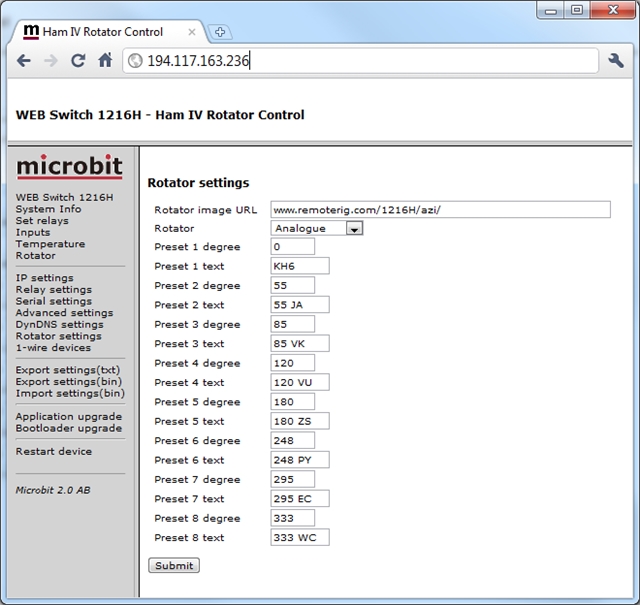Screen dimensions: 640x605
Task: Click Import settings(bin)
Action: coord(70,394)
